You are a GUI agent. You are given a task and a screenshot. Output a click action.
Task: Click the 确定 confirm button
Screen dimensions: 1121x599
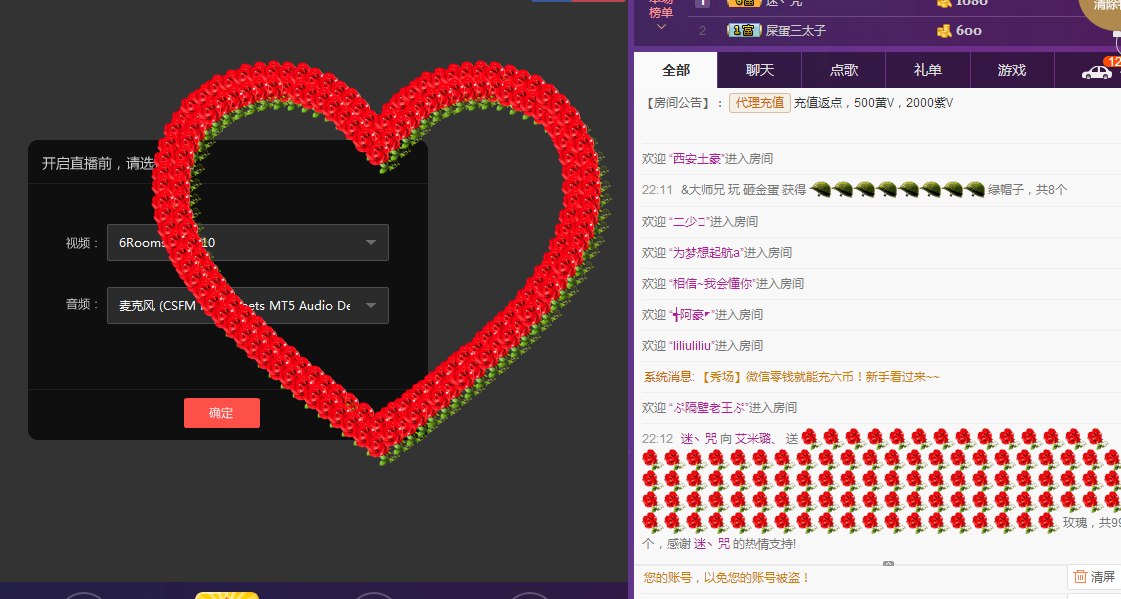pos(222,413)
